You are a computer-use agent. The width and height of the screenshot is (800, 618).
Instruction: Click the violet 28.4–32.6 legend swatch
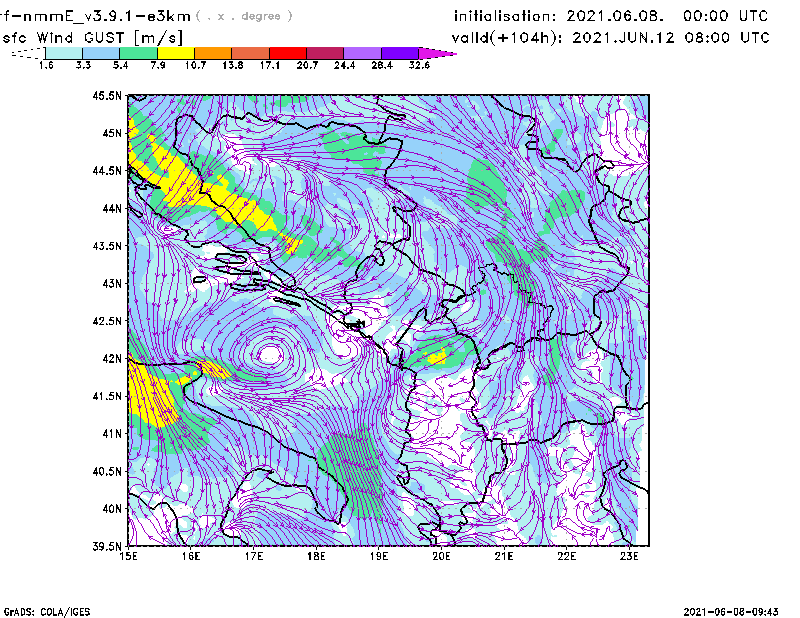point(399,53)
